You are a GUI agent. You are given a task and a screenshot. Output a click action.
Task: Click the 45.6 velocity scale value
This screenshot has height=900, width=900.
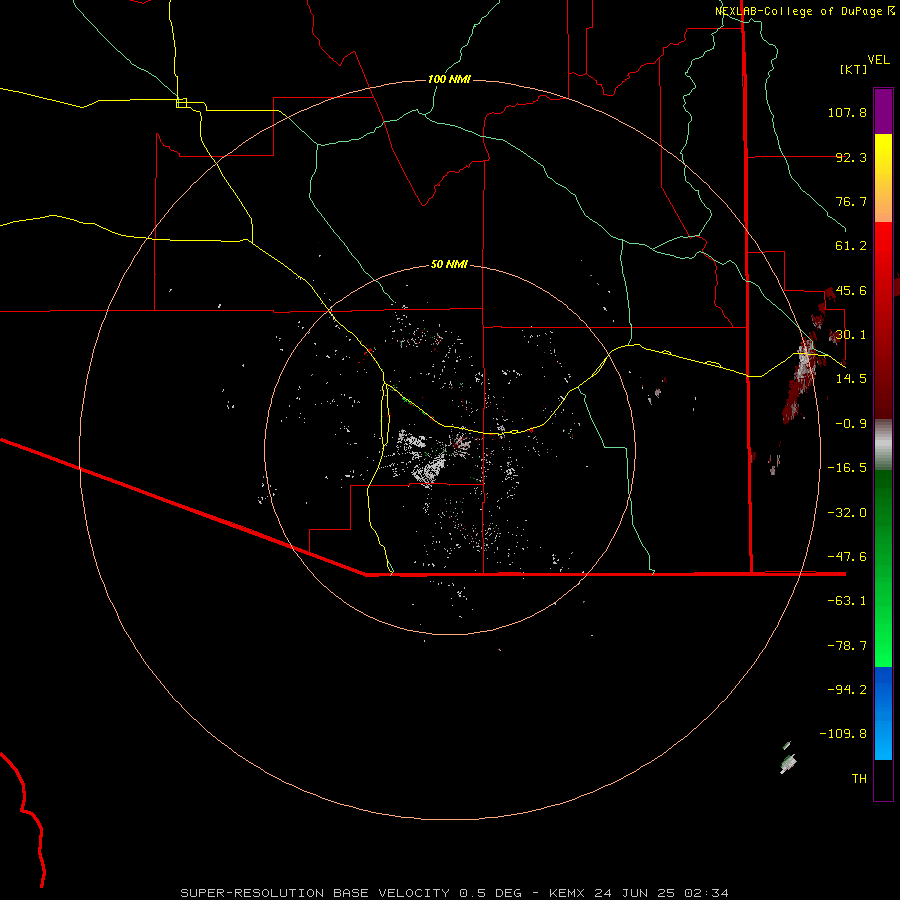point(851,290)
